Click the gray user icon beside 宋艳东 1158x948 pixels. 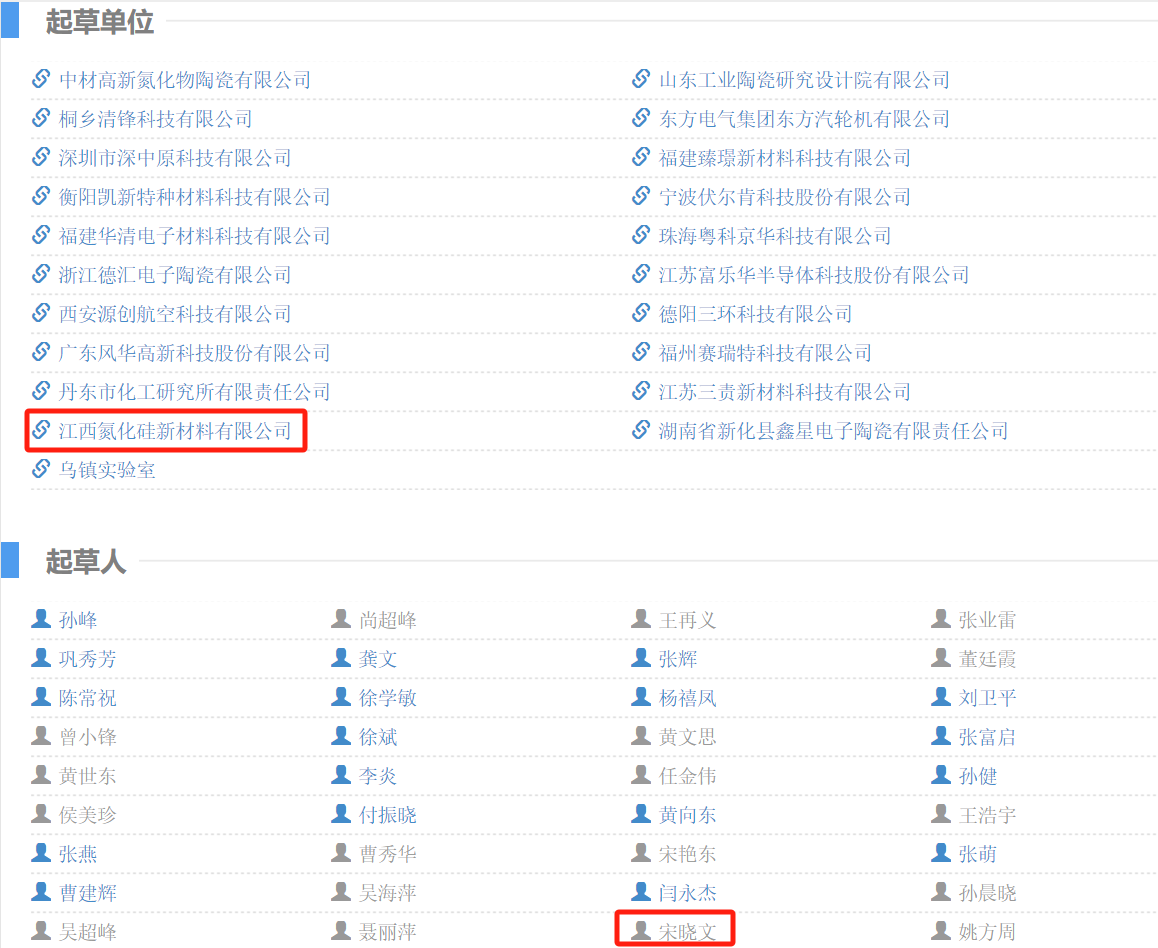[641, 853]
